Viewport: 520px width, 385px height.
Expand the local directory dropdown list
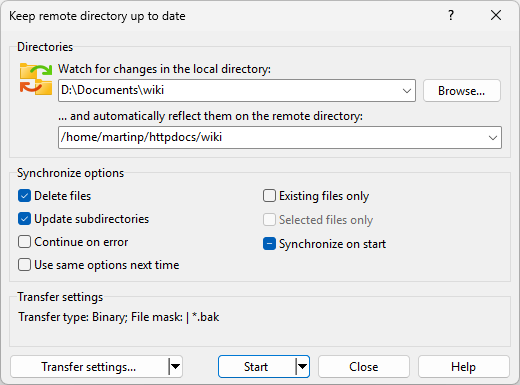407,91
